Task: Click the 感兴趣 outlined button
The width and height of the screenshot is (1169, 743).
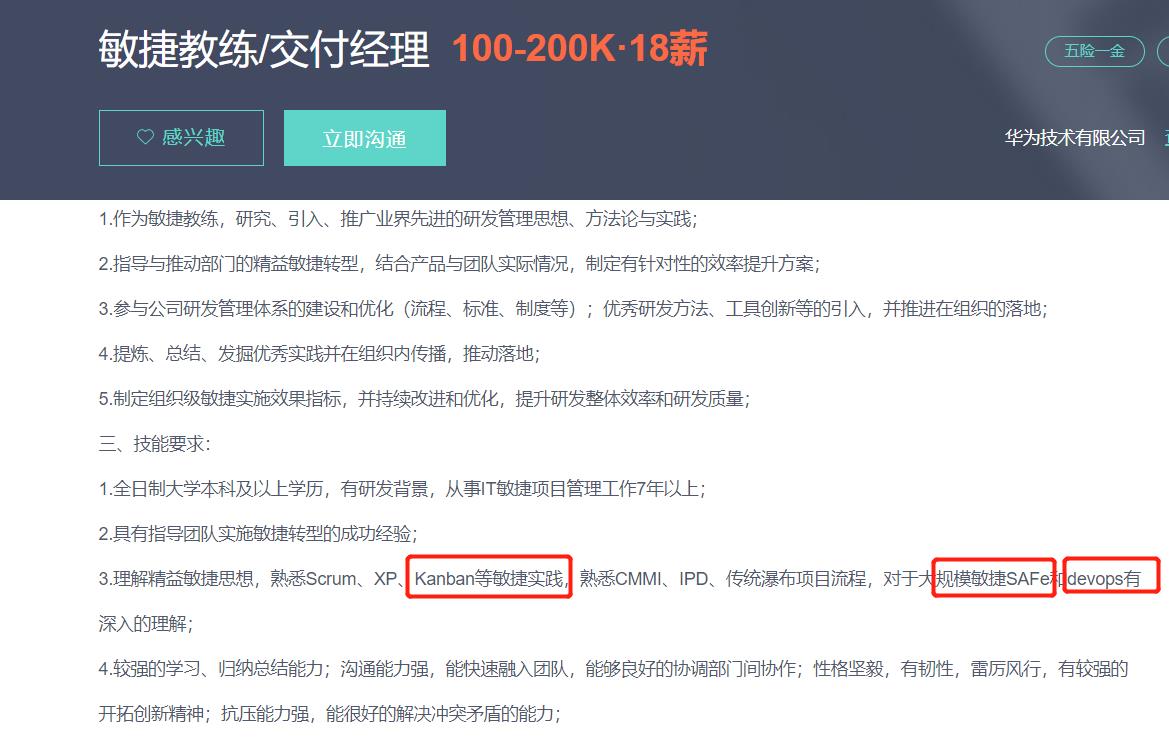Action: [x=181, y=137]
